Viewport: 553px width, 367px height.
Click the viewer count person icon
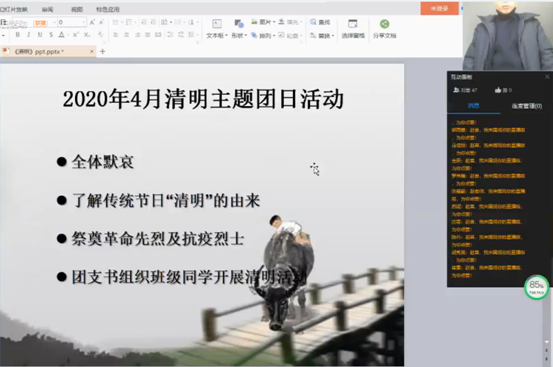tap(456, 90)
